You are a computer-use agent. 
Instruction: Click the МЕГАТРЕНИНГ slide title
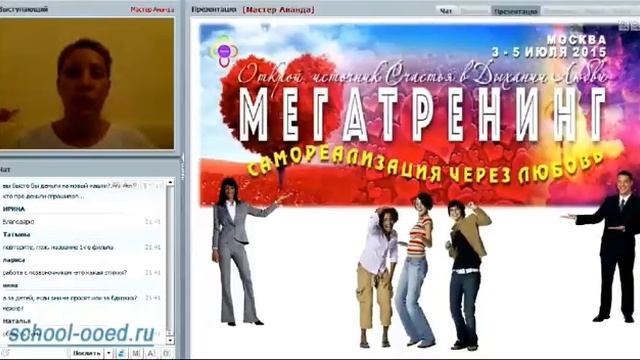click(422, 115)
